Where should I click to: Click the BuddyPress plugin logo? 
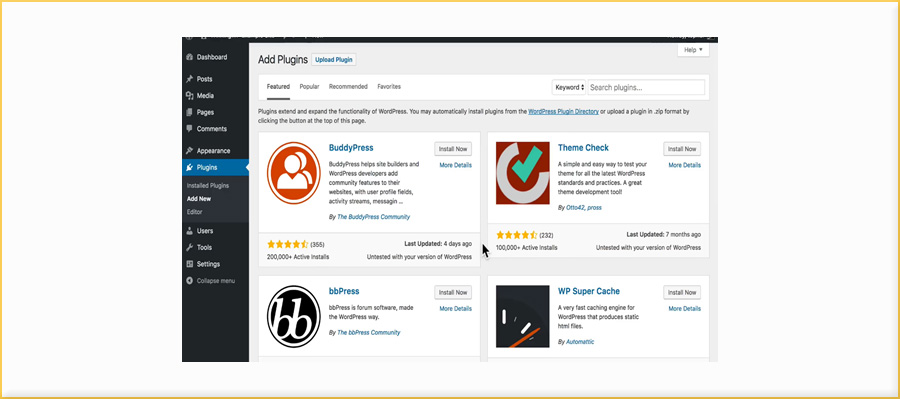coord(293,173)
